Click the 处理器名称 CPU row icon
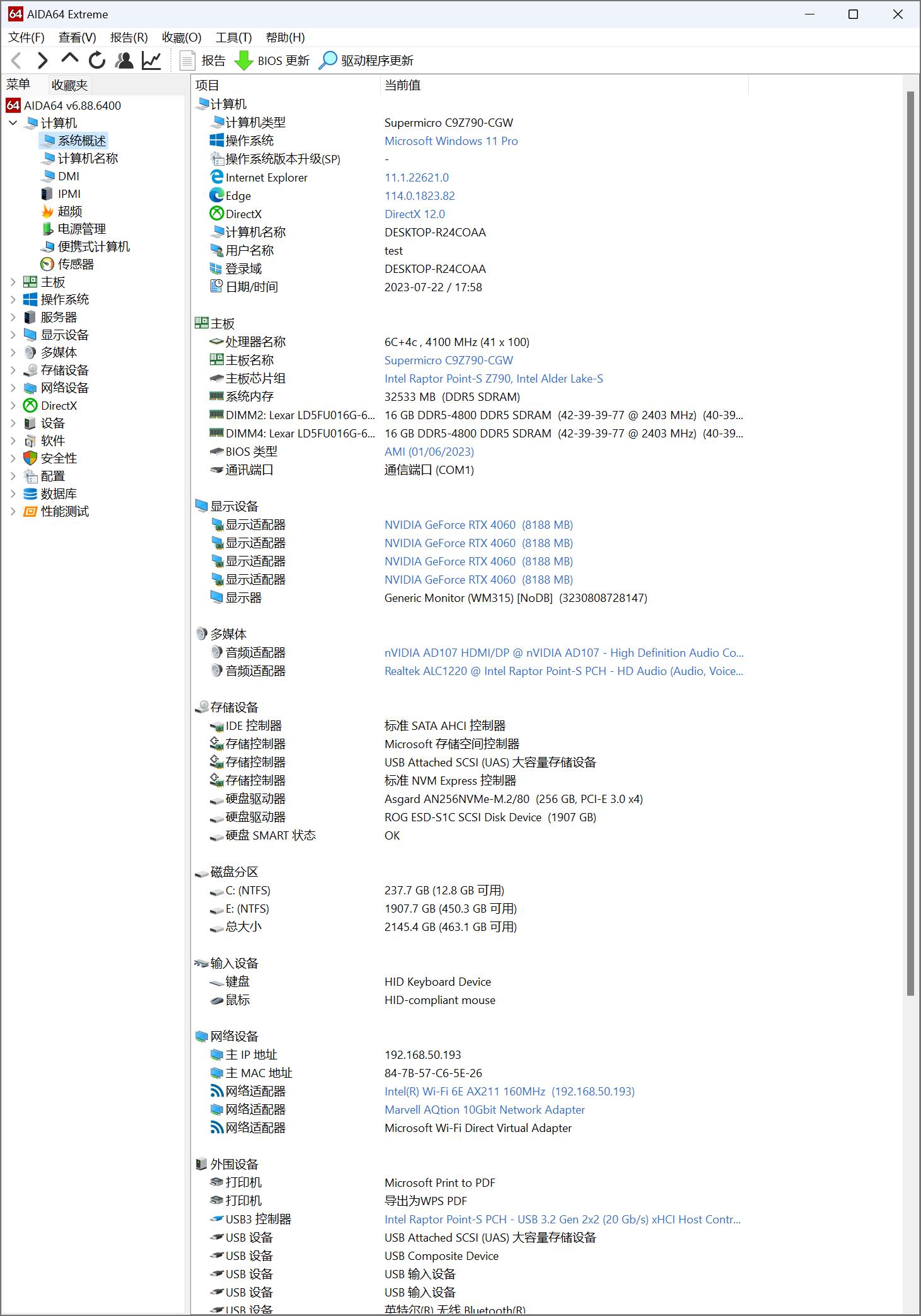The width and height of the screenshot is (921, 1316). click(x=216, y=342)
